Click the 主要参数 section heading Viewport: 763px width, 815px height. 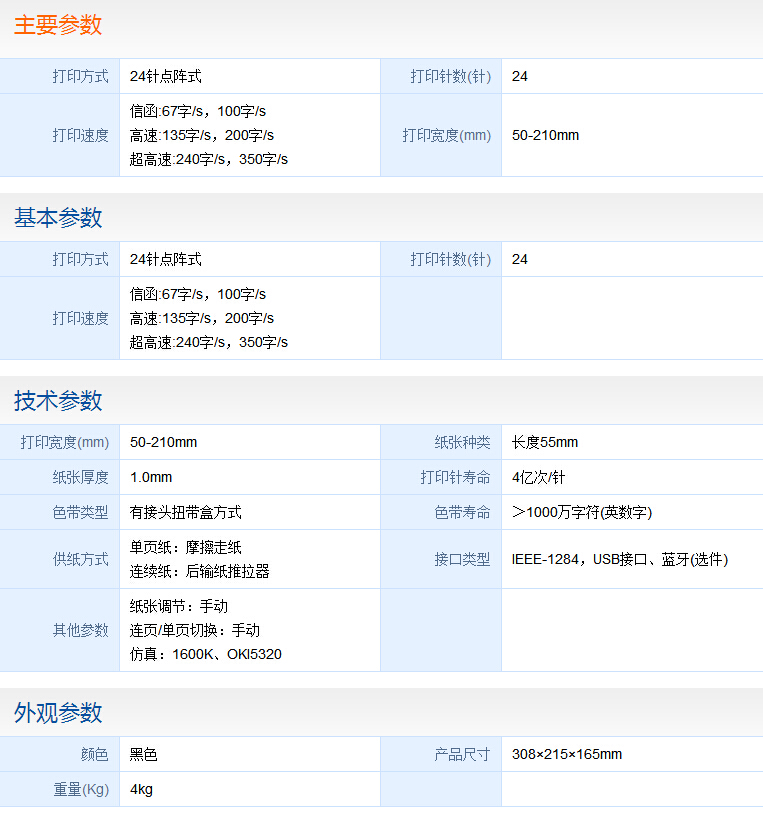point(58,26)
